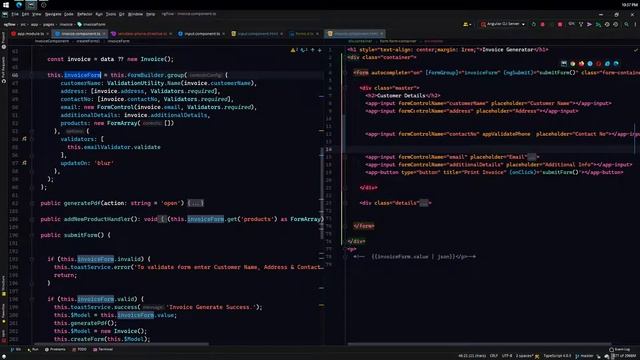
Task: Open the TODO tool window
Action: click(x=79, y=349)
